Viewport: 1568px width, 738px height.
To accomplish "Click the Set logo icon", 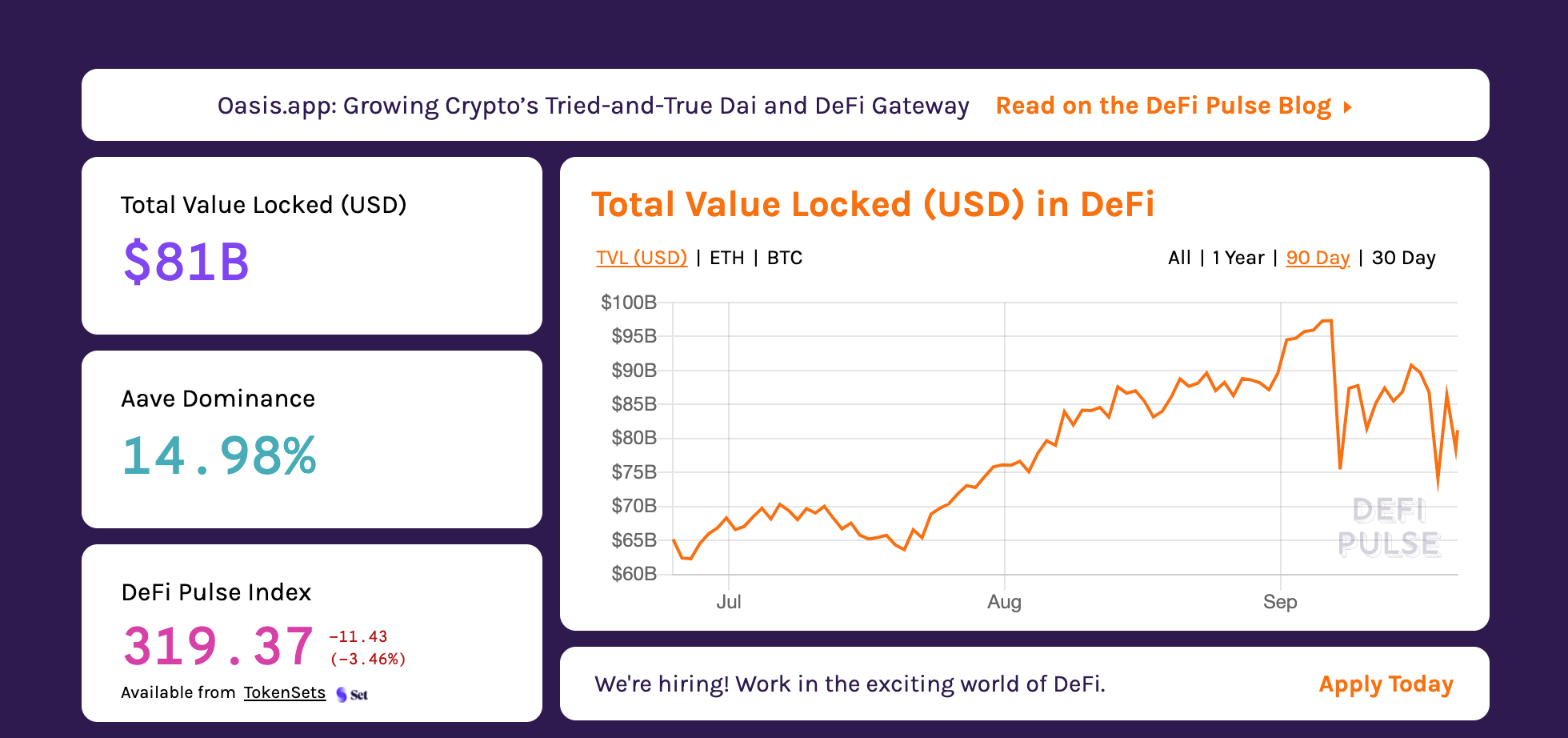I will pyautogui.click(x=352, y=694).
